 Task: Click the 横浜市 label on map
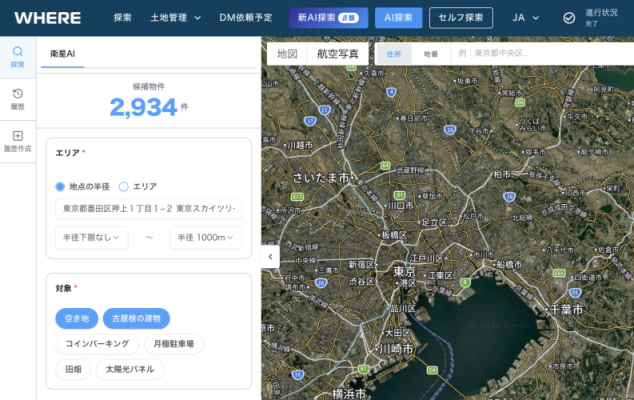pos(349,394)
